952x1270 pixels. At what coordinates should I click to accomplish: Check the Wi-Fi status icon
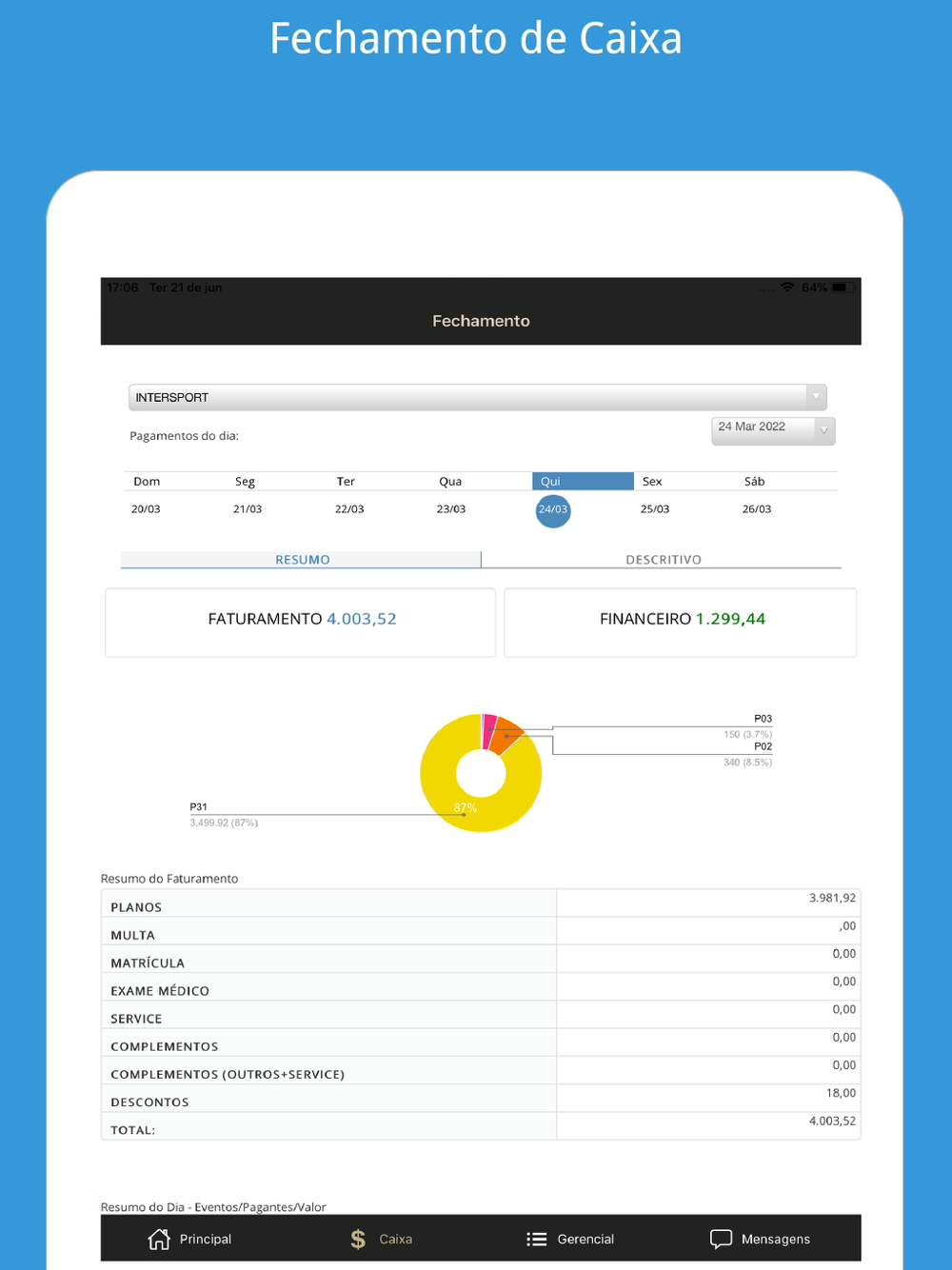(787, 287)
